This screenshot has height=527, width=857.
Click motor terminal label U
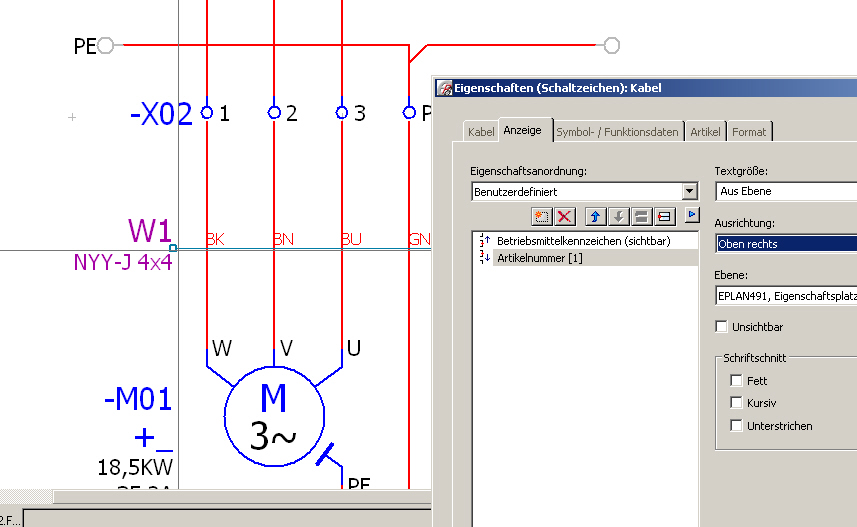(354, 348)
